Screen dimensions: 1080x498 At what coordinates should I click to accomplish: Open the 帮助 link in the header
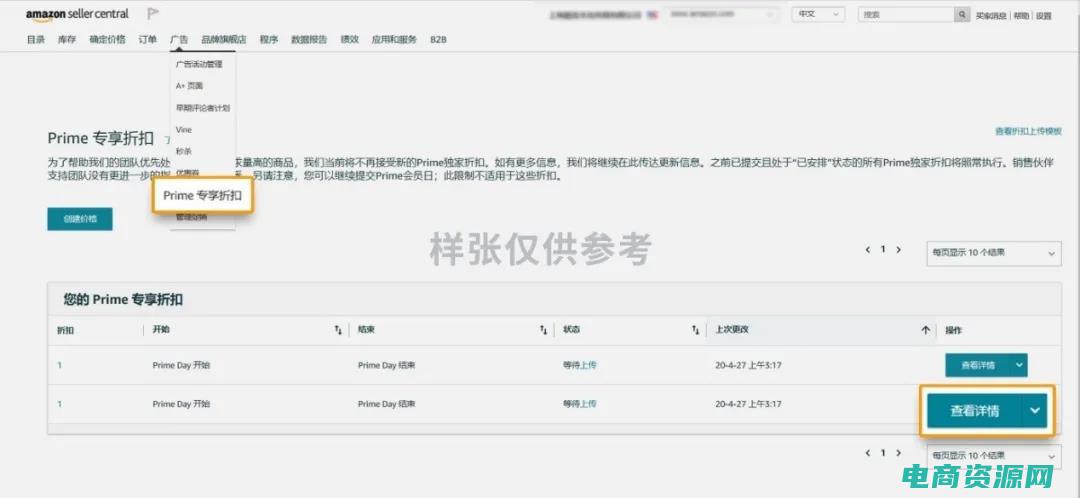pos(1021,15)
